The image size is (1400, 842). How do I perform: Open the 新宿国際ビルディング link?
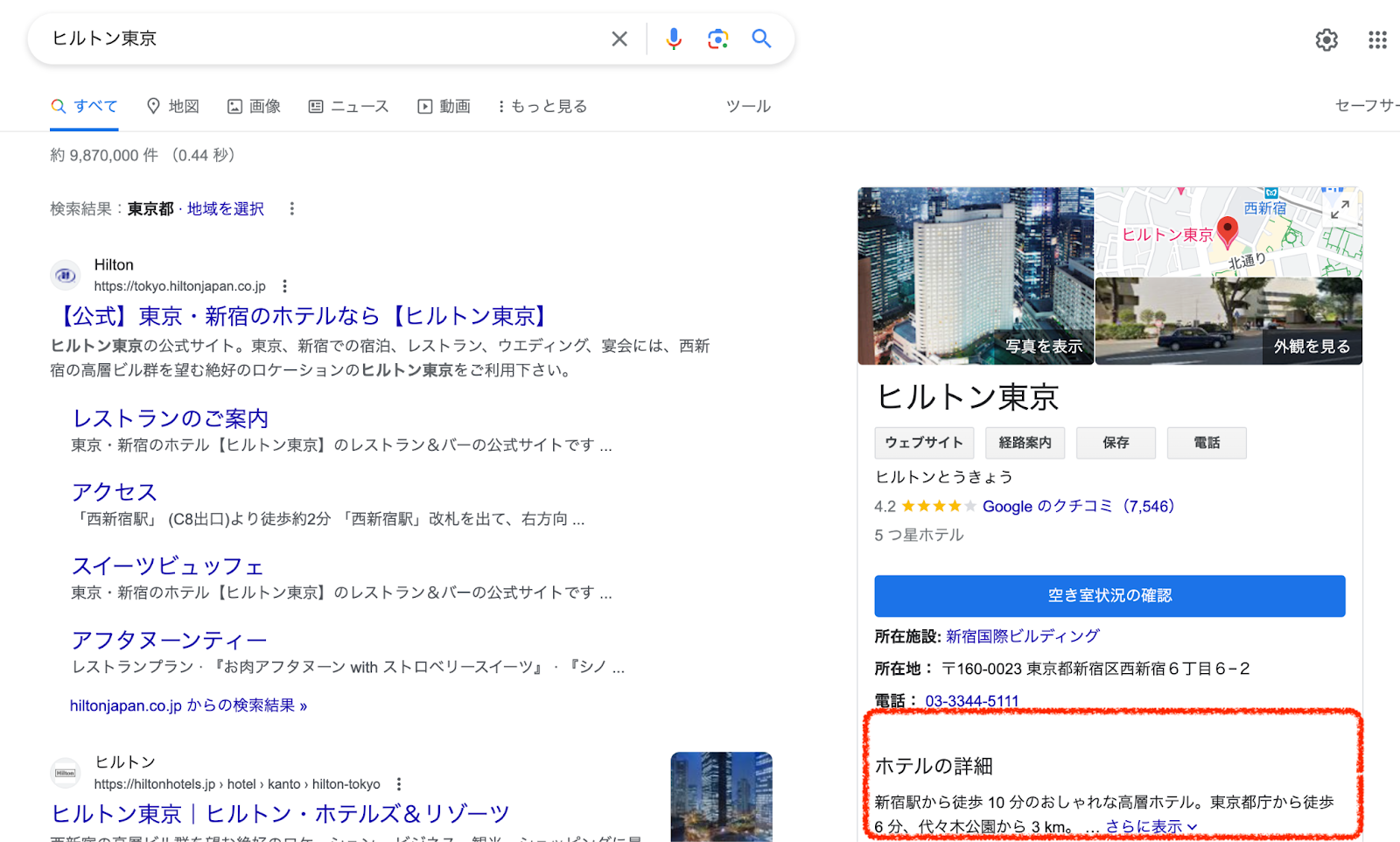[1022, 636]
